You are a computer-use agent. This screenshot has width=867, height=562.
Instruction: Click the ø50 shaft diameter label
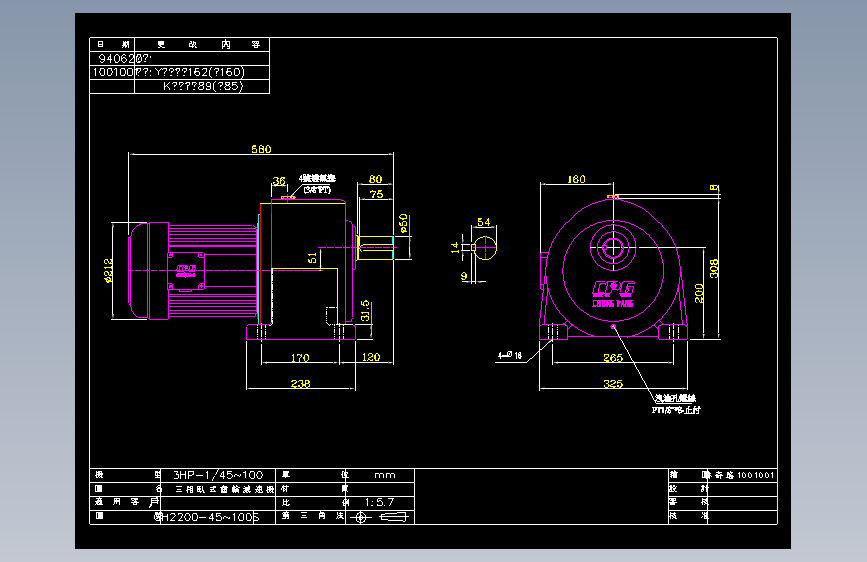[x=403, y=223]
